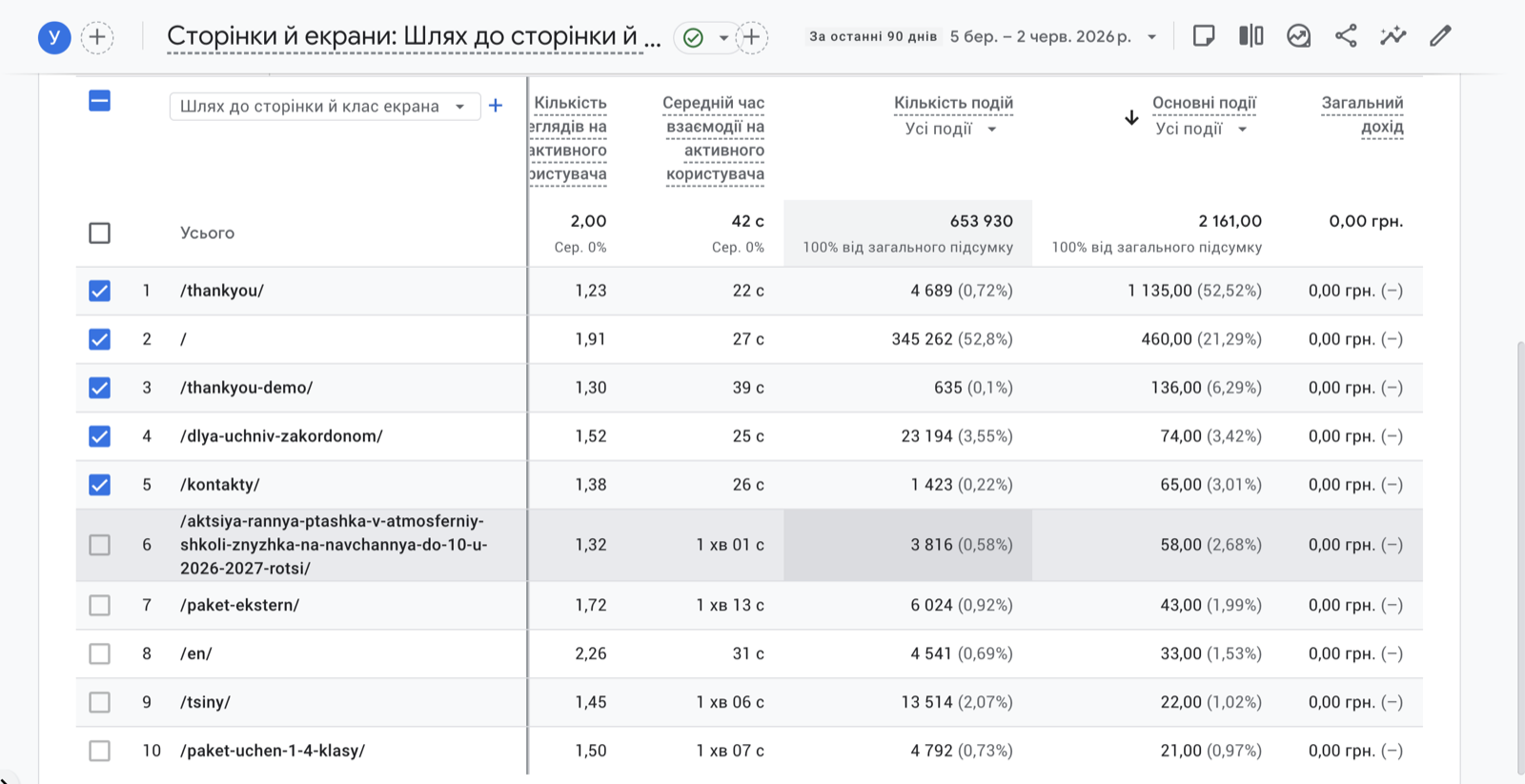Image resolution: width=1525 pixels, height=784 pixels.
Task: Select the /tsiny/ page path
Action: click(205, 702)
